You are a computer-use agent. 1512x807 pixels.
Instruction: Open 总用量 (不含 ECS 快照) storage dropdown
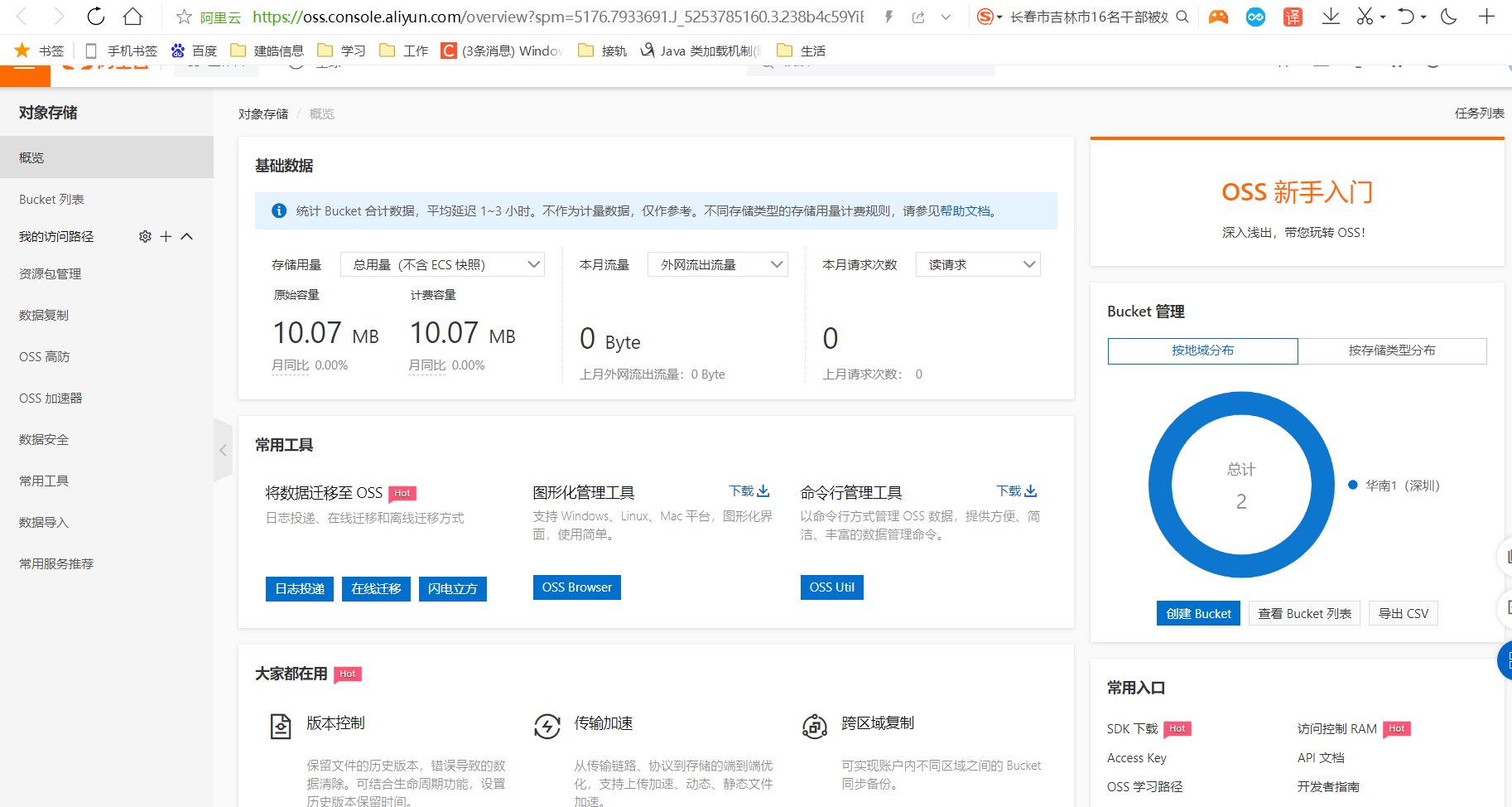(442, 264)
